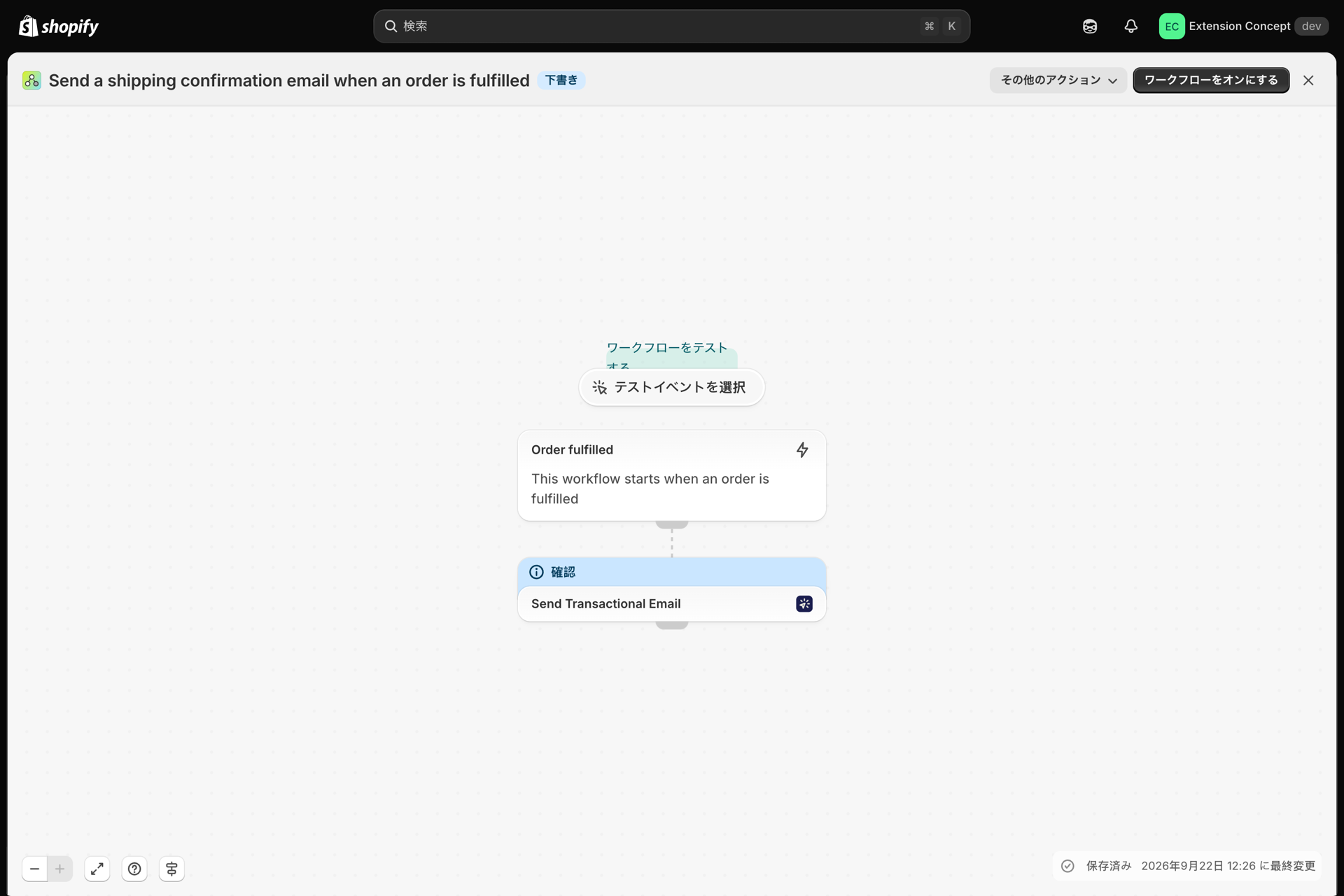
Task: Zoom out the workflow canvas
Action: (x=34, y=869)
